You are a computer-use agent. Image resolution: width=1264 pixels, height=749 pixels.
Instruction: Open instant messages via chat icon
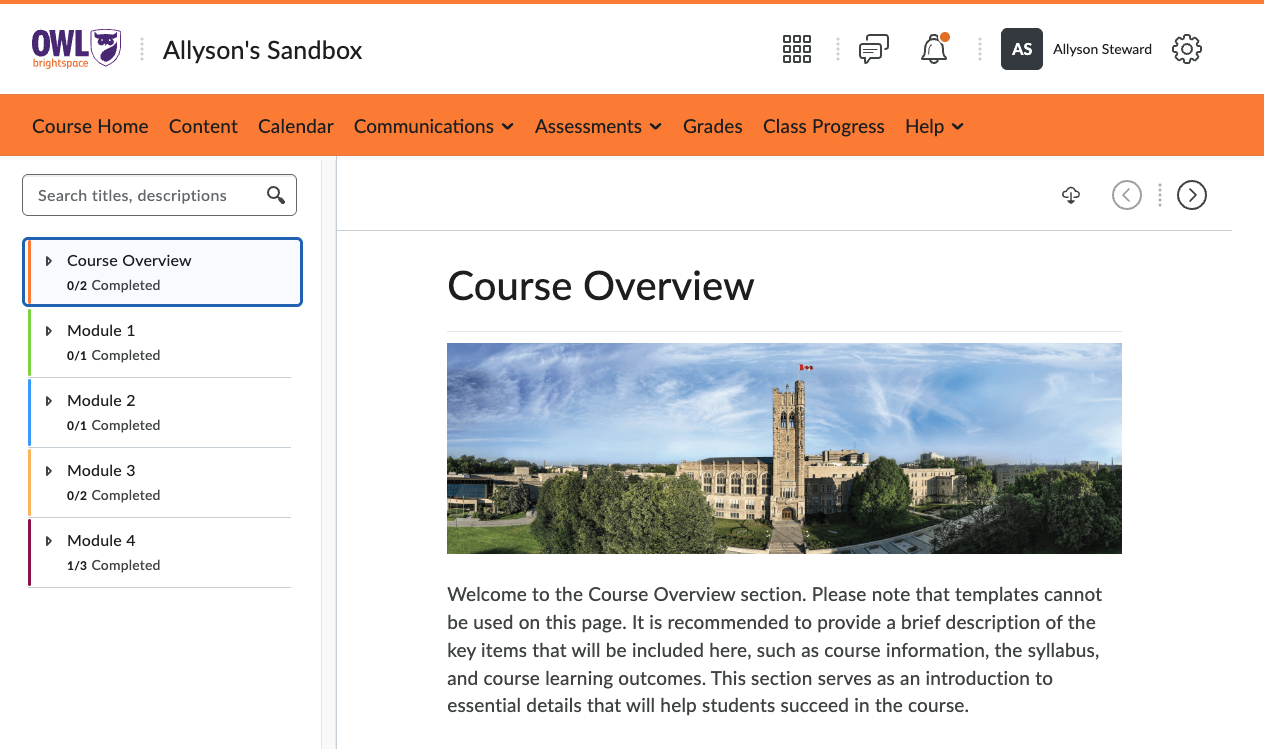873,48
